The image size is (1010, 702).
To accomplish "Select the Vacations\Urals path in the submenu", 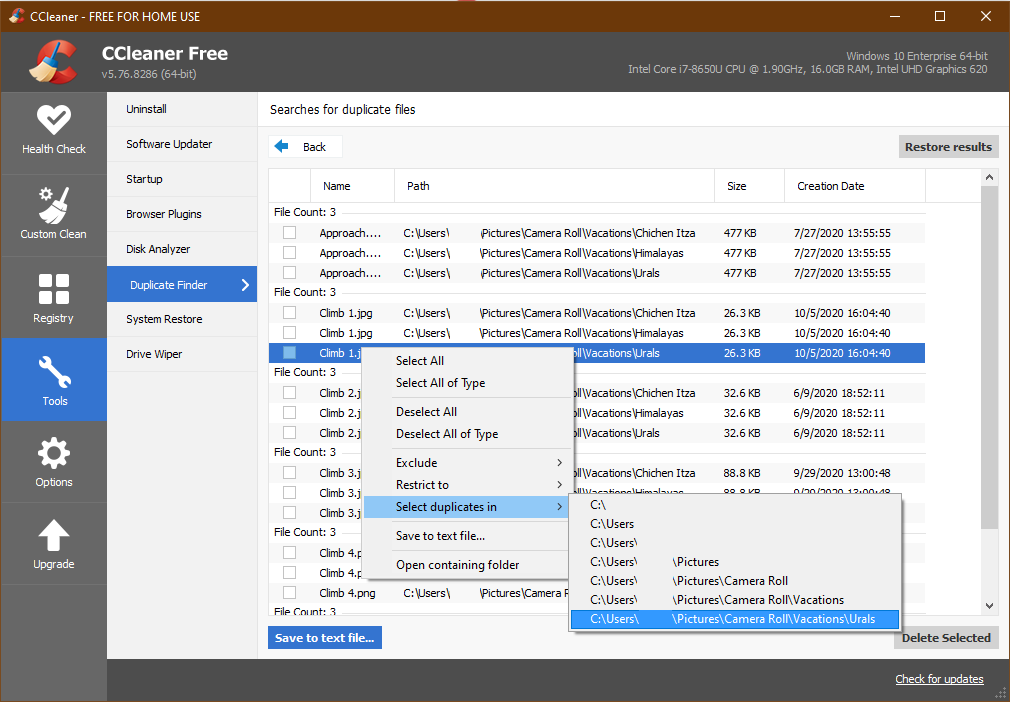I will click(735, 619).
